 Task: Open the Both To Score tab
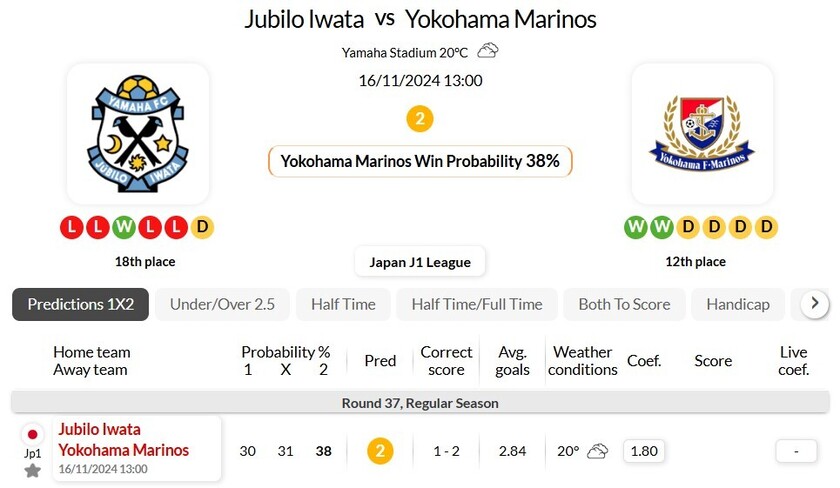pos(624,304)
